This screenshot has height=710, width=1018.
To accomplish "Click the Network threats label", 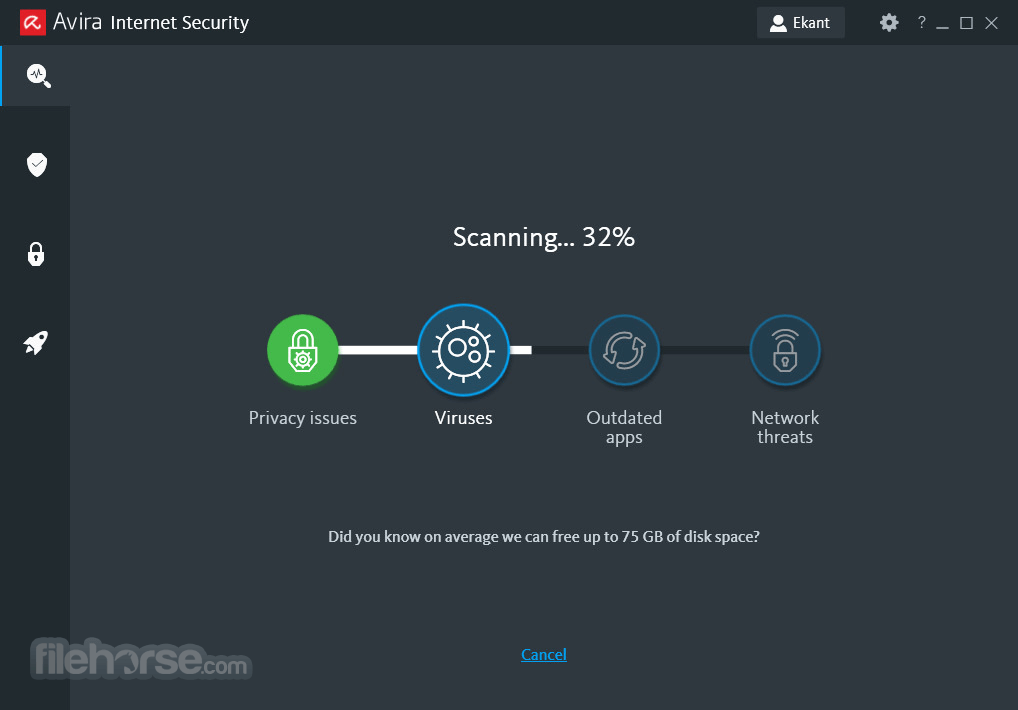I will pyautogui.click(x=785, y=427).
